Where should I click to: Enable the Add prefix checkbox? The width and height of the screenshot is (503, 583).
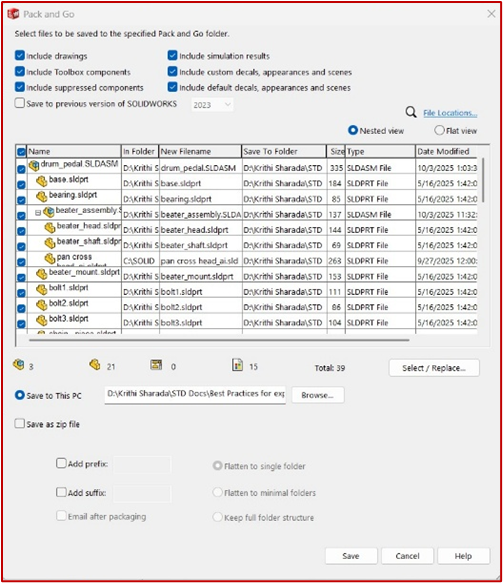point(61,464)
